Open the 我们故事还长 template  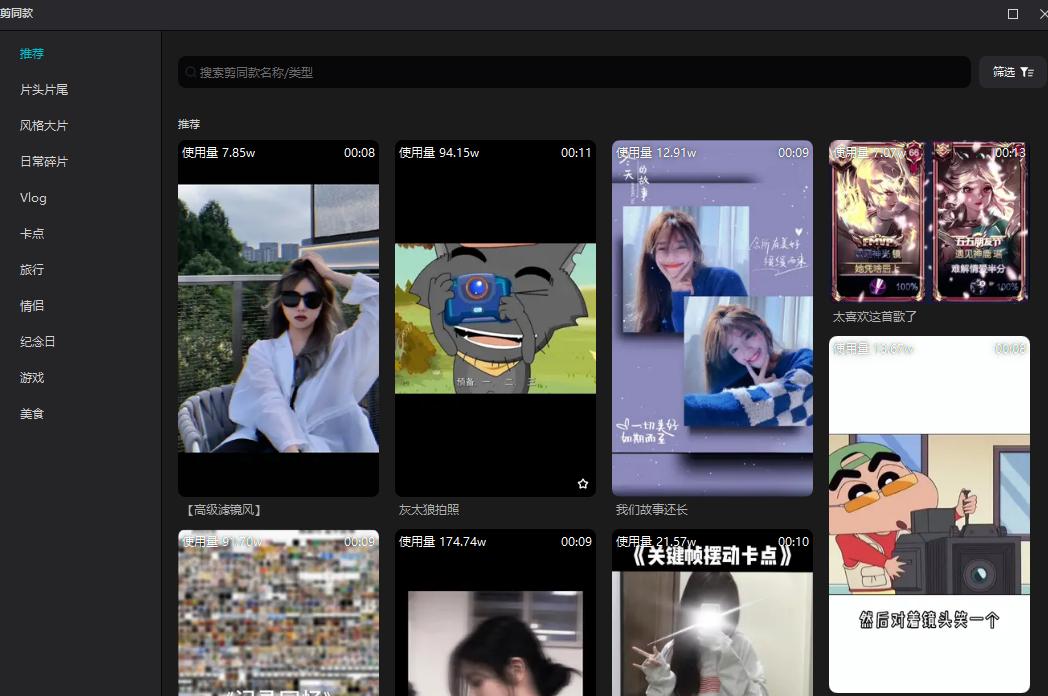click(712, 318)
